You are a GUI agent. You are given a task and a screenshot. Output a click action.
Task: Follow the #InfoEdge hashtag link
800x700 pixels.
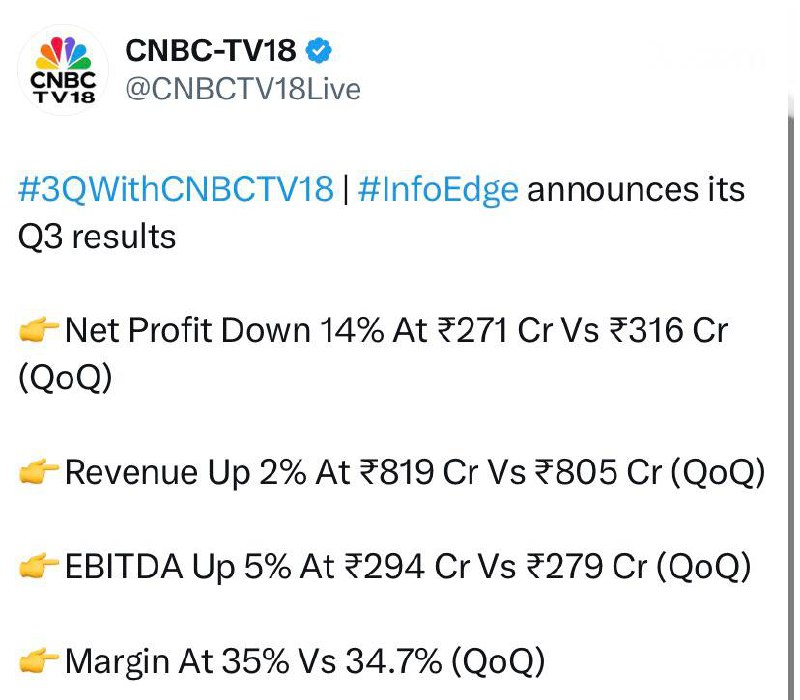(x=437, y=189)
